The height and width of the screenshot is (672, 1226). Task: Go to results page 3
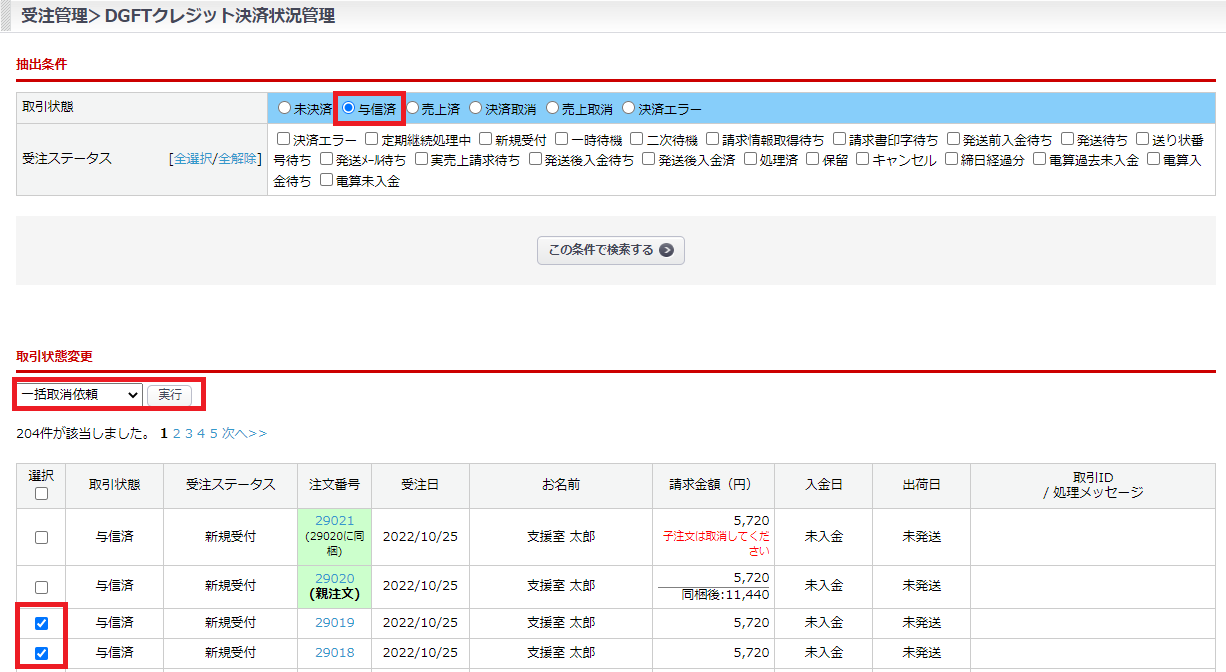(x=189, y=434)
